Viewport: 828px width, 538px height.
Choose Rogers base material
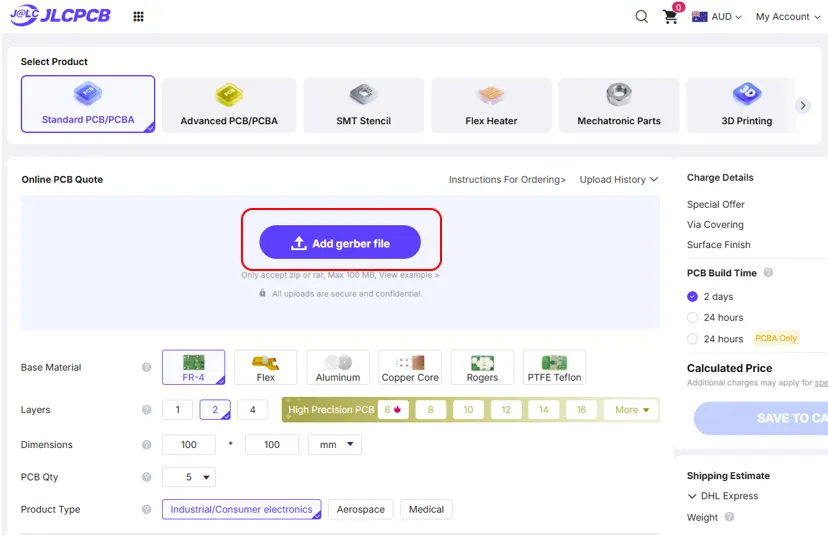pyautogui.click(x=482, y=367)
